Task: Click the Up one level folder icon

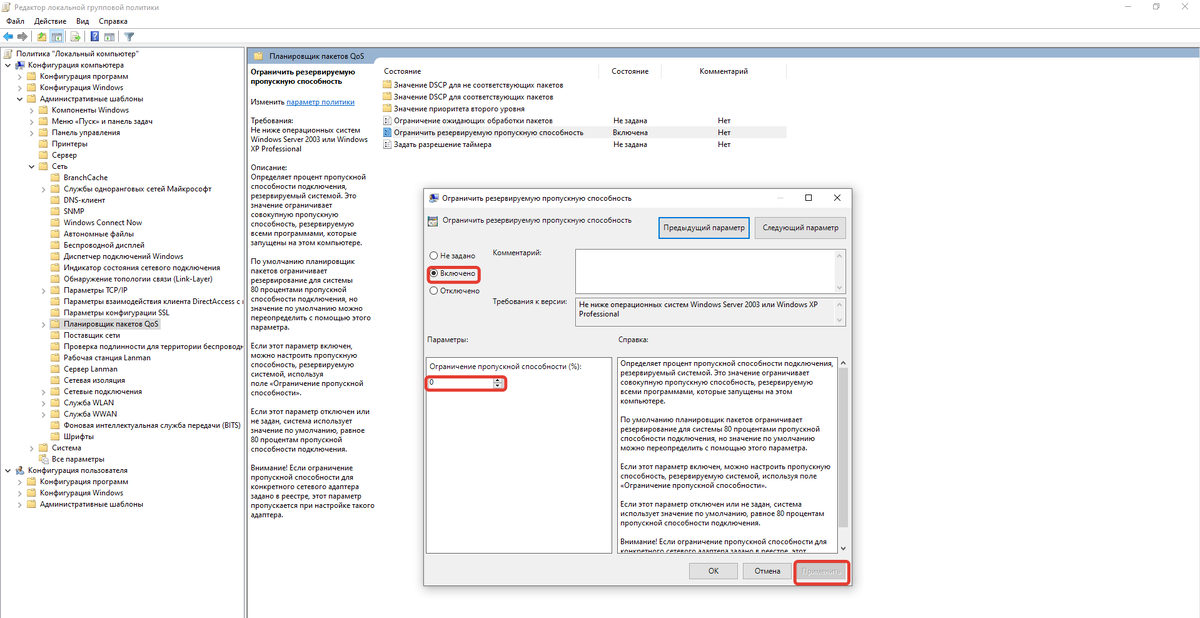Action: 42,36
